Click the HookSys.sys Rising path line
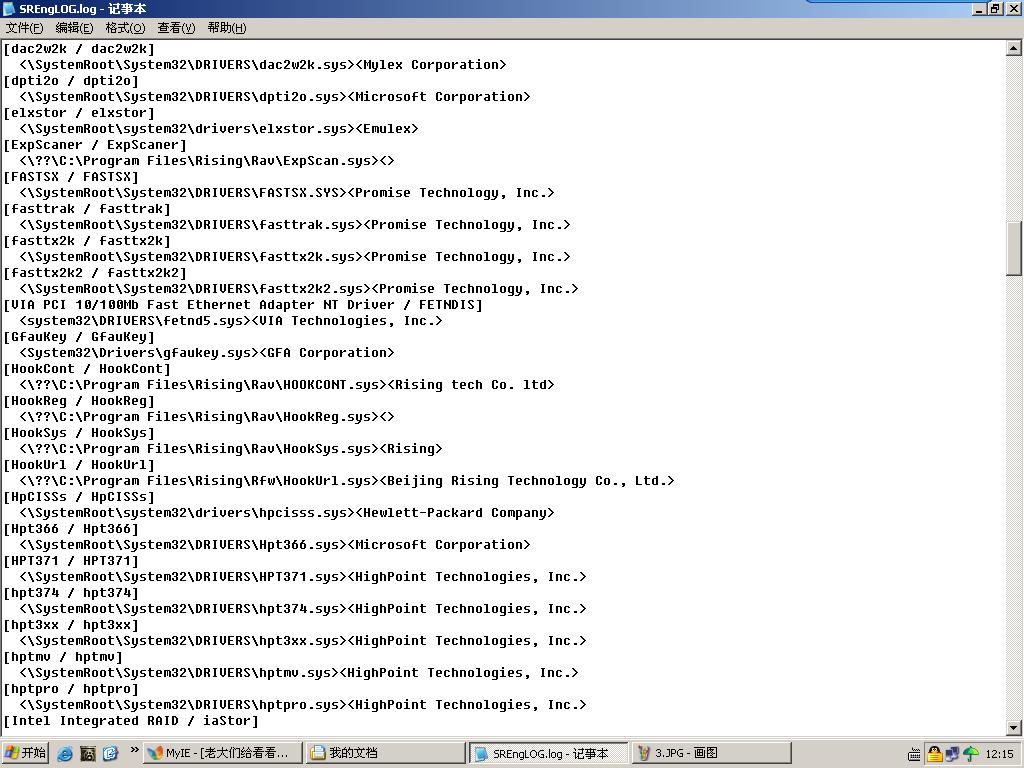This screenshot has width=1024, height=768. [231, 449]
